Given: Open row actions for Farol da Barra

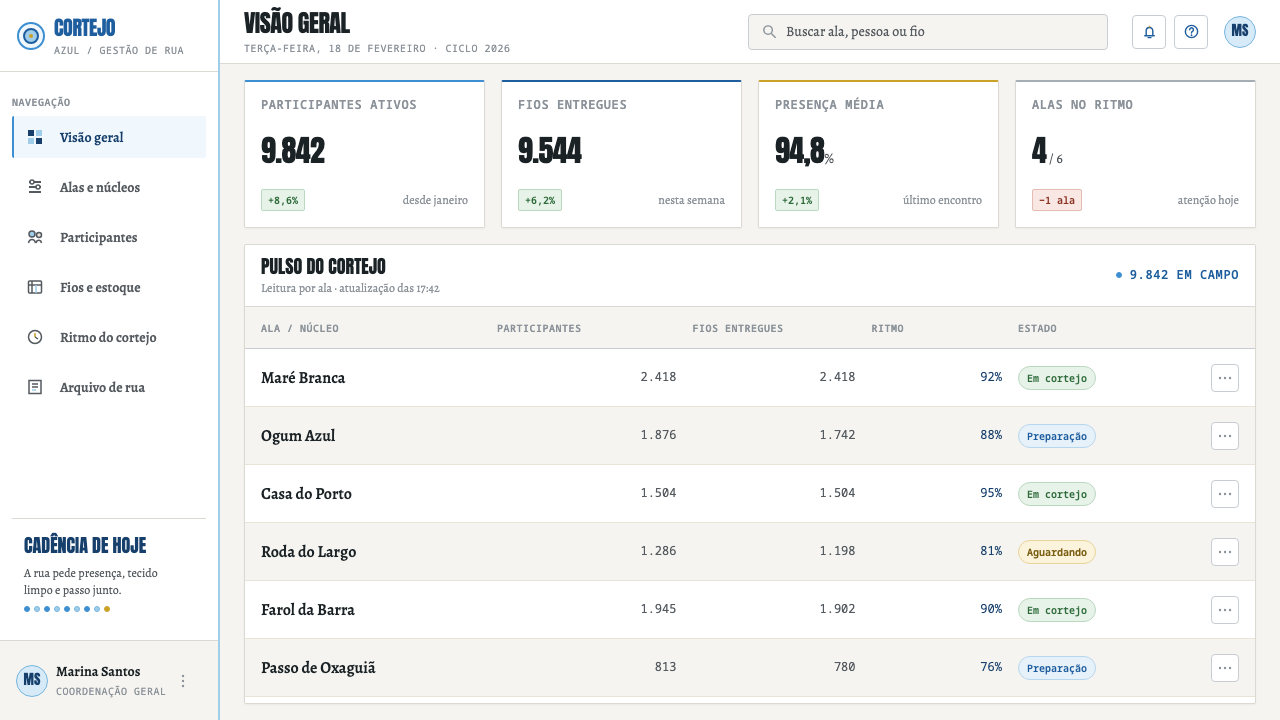Looking at the screenshot, I should [1225, 610].
